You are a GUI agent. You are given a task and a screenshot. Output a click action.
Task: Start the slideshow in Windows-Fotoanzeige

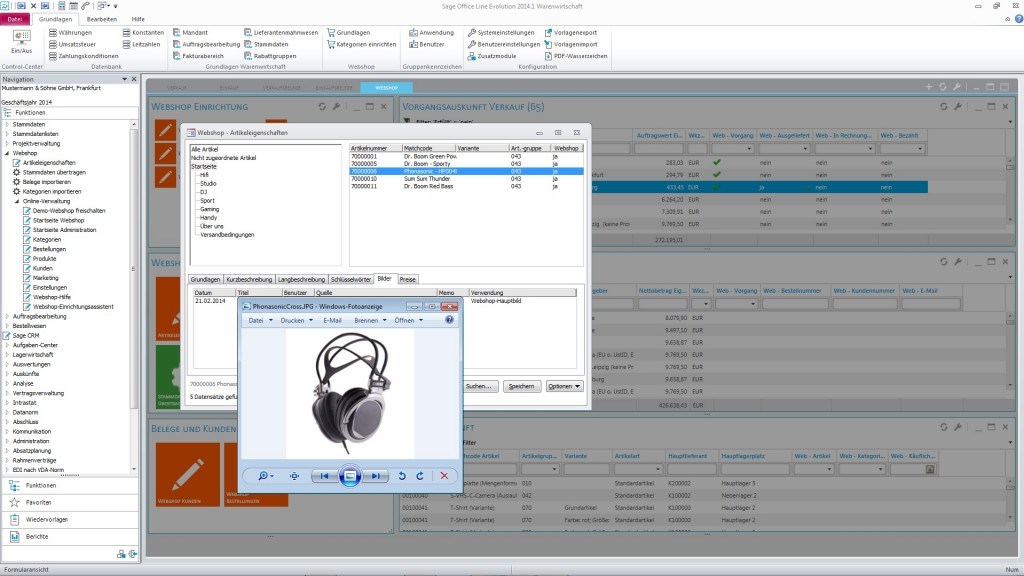coord(349,476)
